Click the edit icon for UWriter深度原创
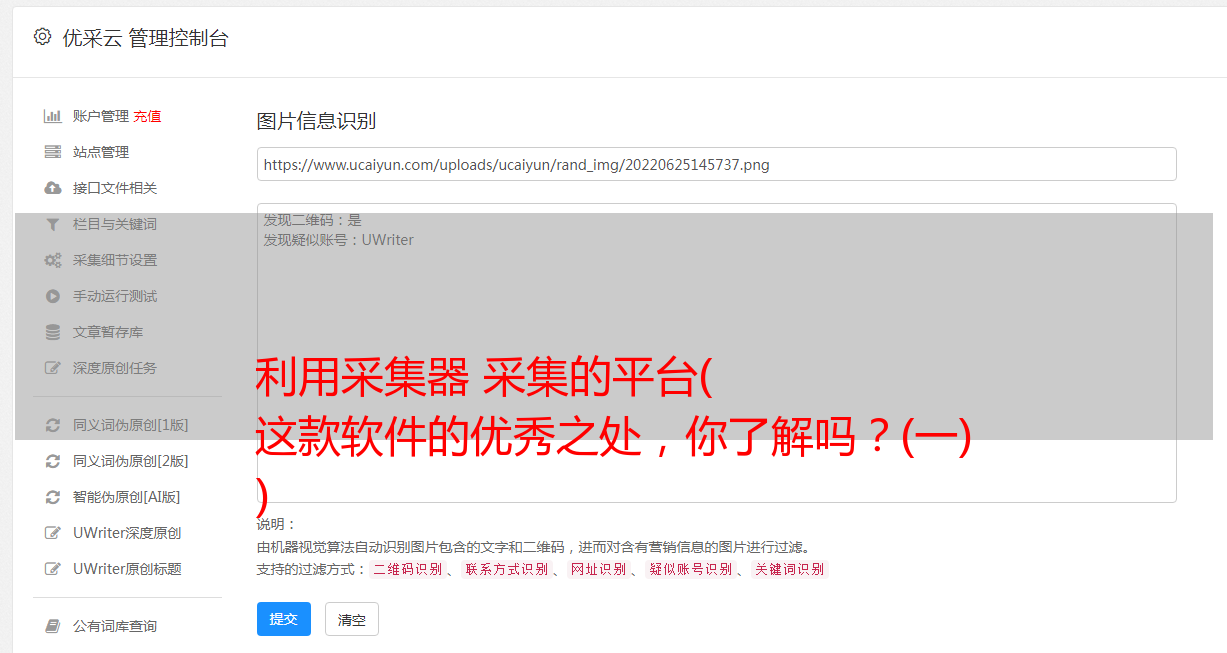The width and height of the screenshot is (1227, 653). [53, 533]
